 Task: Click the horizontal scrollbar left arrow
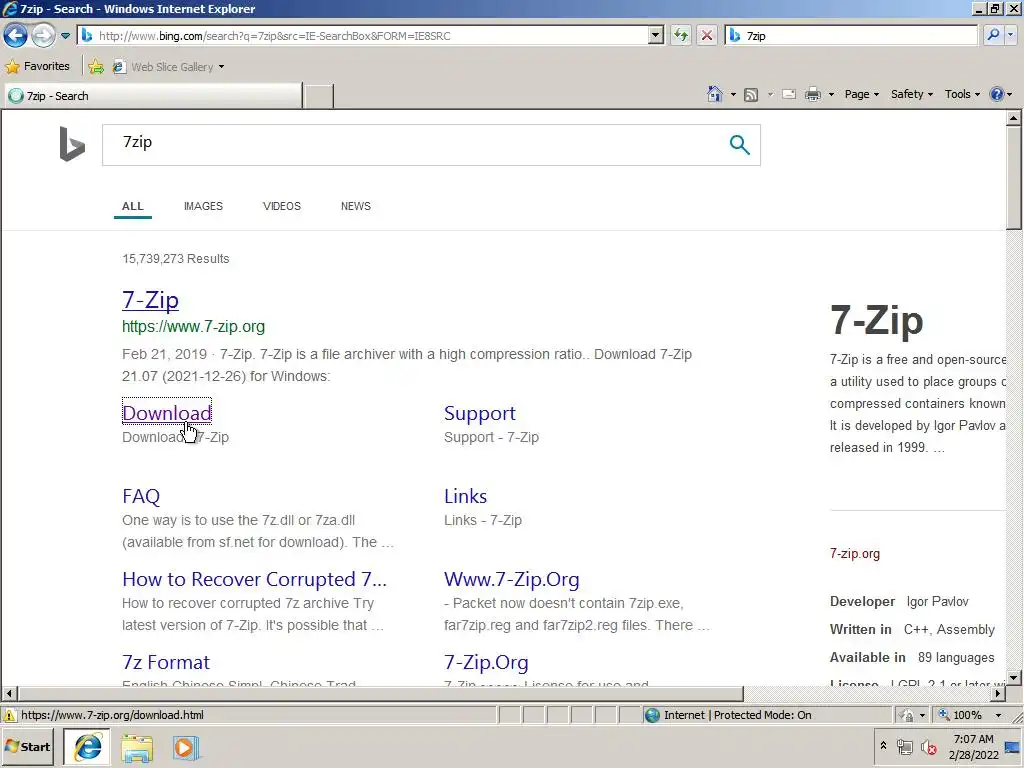pyautogui.click(x=9, y=693)
